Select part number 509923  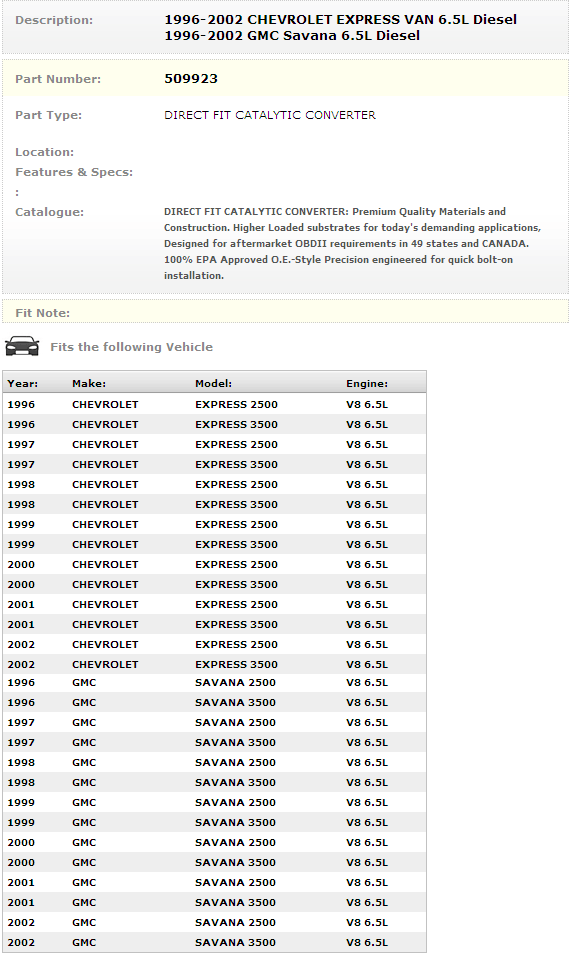(x=191, y=79)
